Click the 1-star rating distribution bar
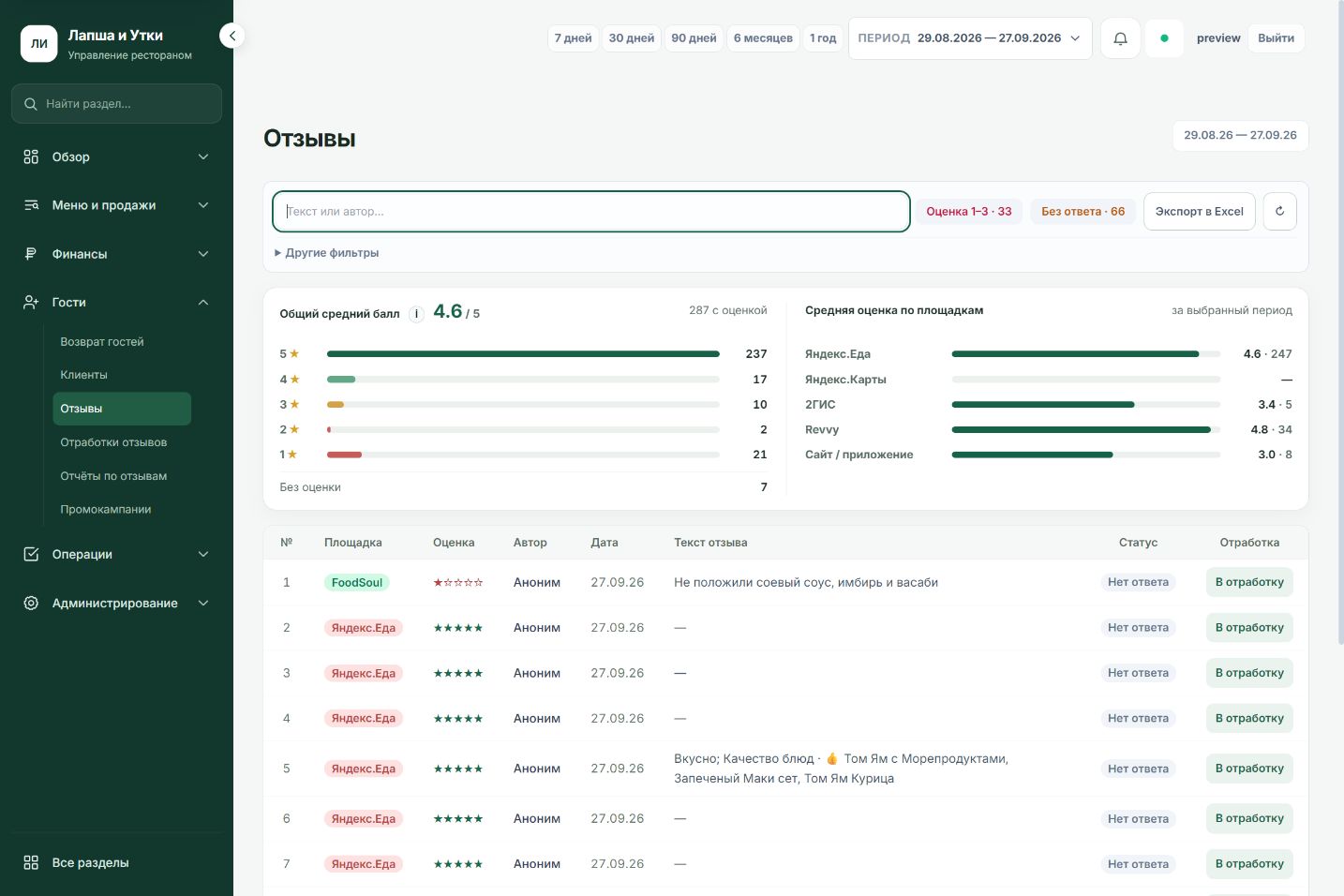Viewport: 1344px width, 896px height. [523, 455]
